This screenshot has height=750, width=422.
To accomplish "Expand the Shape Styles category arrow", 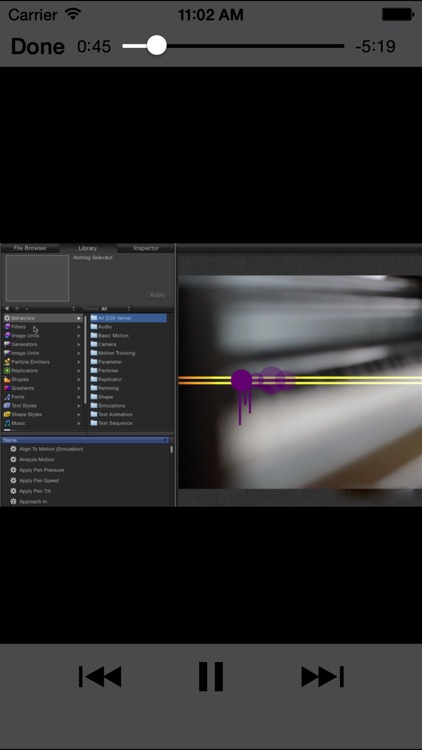I will coord(79,414).
